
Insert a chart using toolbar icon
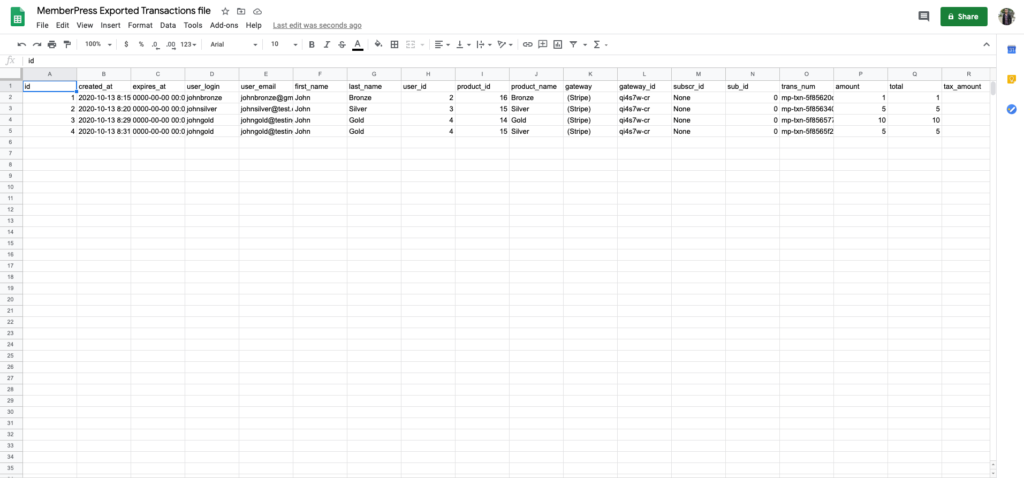[x=557, y=44]
